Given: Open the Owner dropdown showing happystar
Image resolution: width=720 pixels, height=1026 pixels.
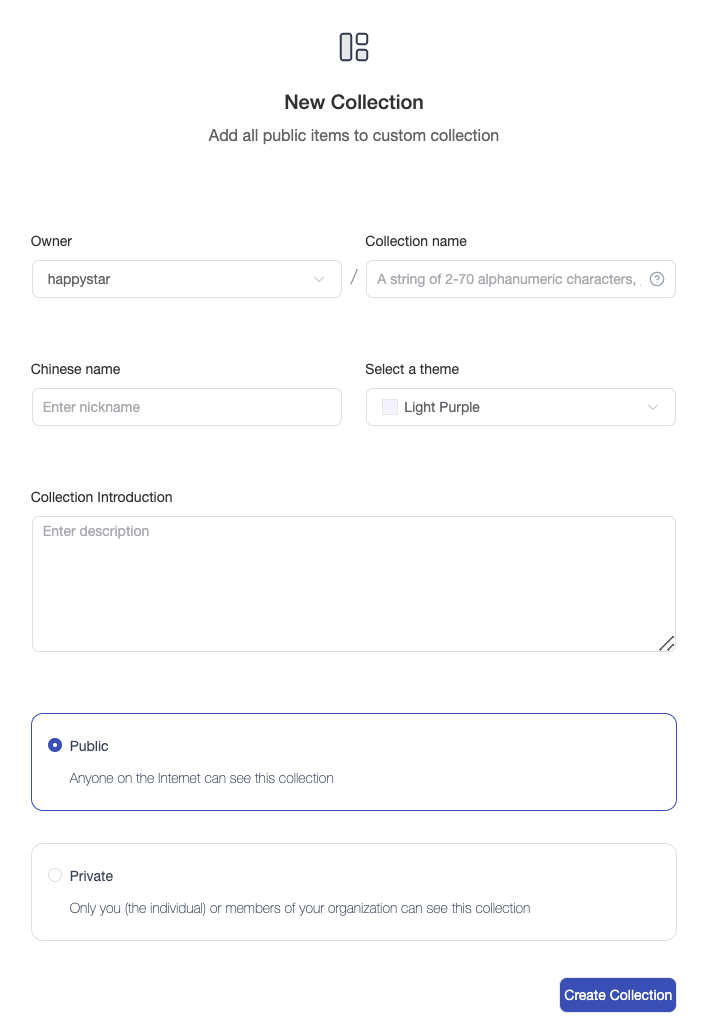Looking at the screenshot, I should (187, 279).
